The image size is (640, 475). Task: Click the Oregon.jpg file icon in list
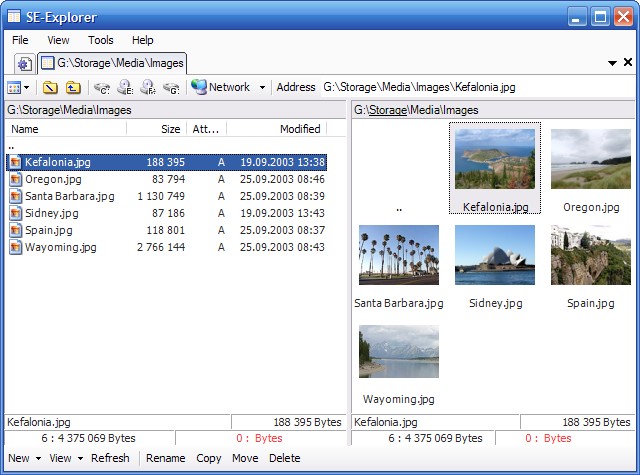[16, 179]
